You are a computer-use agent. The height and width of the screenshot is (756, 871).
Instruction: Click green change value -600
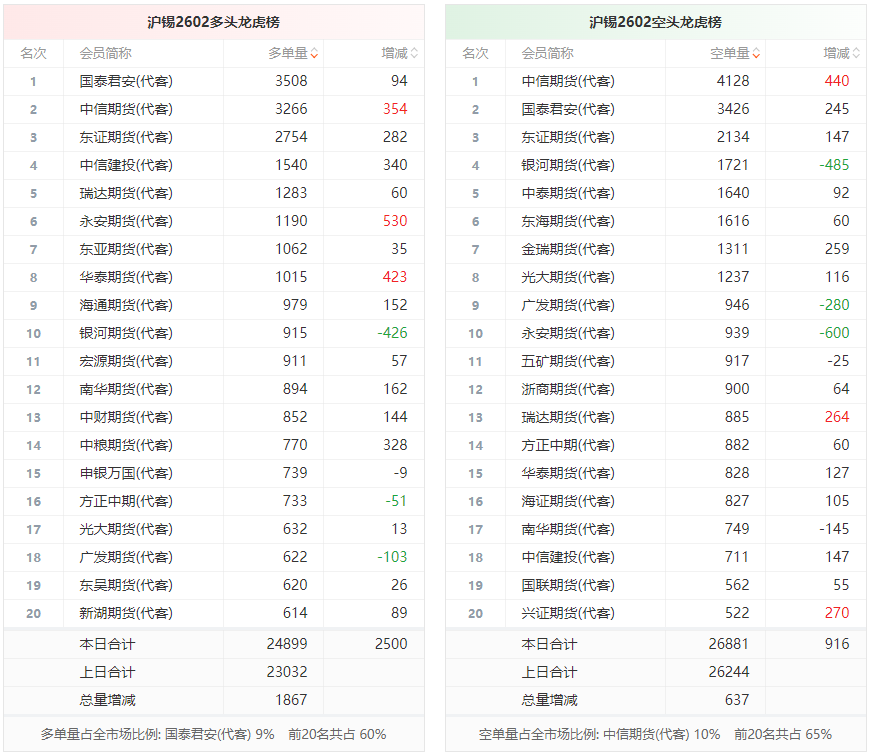click(x=834, y=333)
